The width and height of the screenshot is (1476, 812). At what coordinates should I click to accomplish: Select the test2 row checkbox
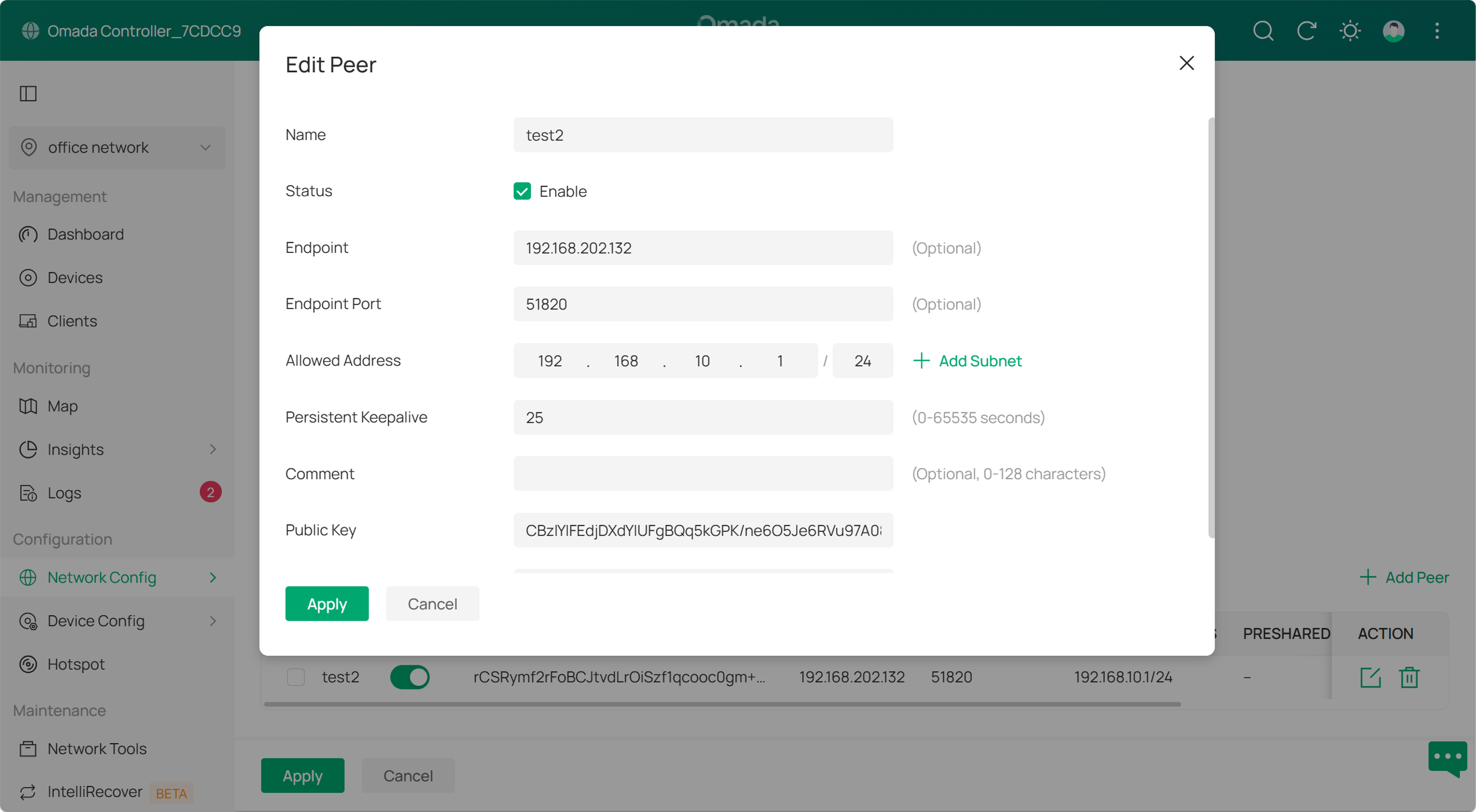tap(296, 678)
